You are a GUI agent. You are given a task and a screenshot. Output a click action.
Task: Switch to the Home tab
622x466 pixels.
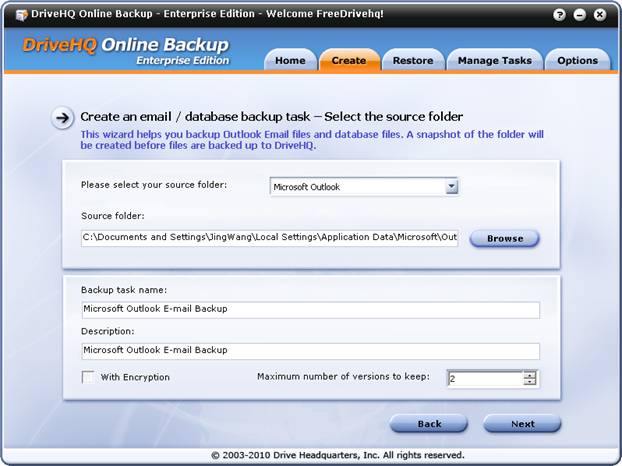pos(290,61)
